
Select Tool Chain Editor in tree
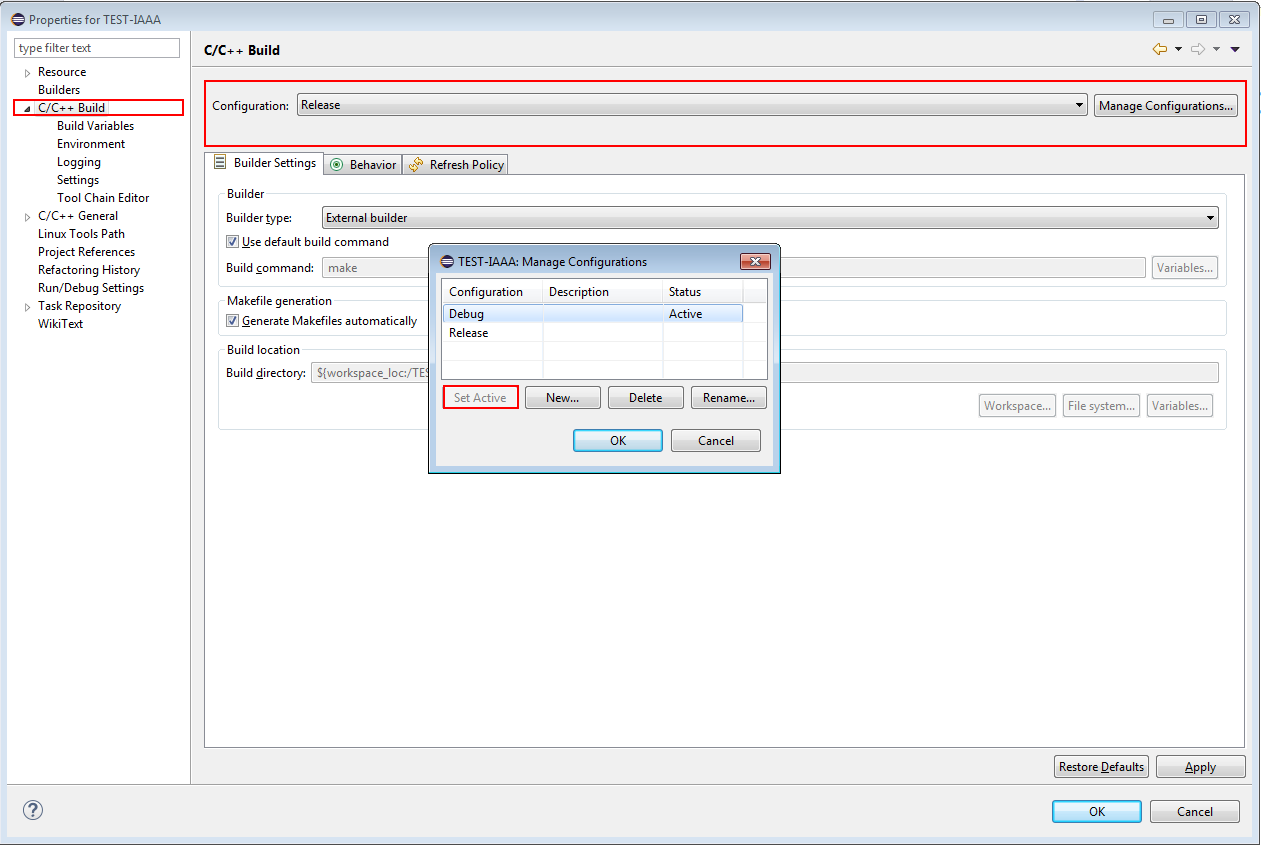pos(103,198)
